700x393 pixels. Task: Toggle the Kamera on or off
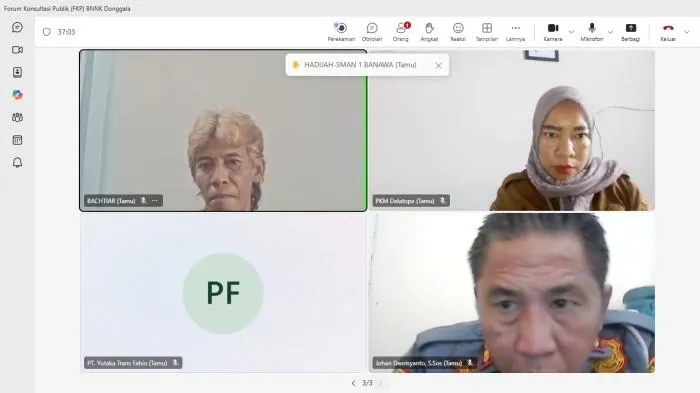tap(553, 32)
